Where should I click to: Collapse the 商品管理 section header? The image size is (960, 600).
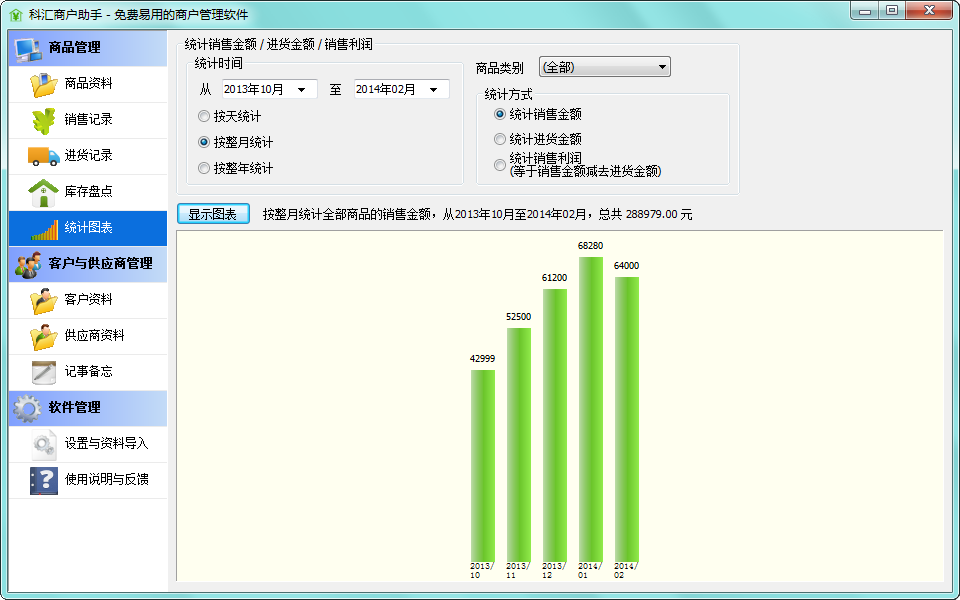click(x=88, y=48)
